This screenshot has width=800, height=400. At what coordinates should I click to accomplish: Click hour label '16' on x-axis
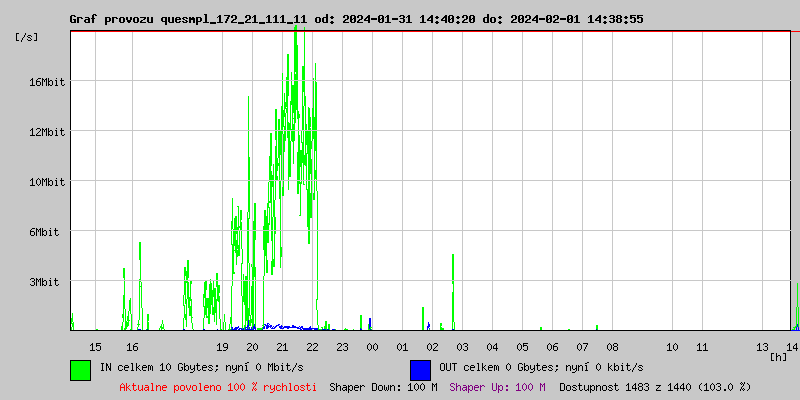point(133,347)
